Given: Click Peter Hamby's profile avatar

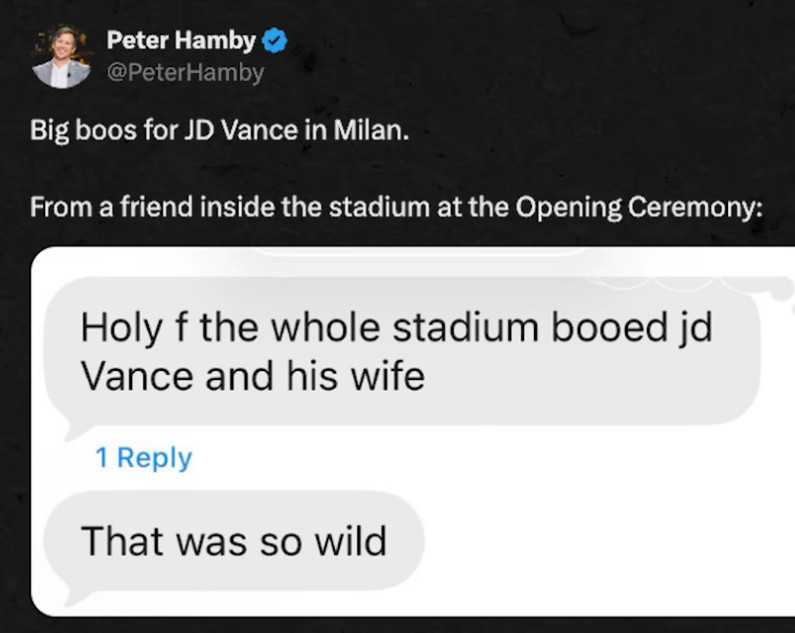Looking at the screenshot, I should point(61,56).
